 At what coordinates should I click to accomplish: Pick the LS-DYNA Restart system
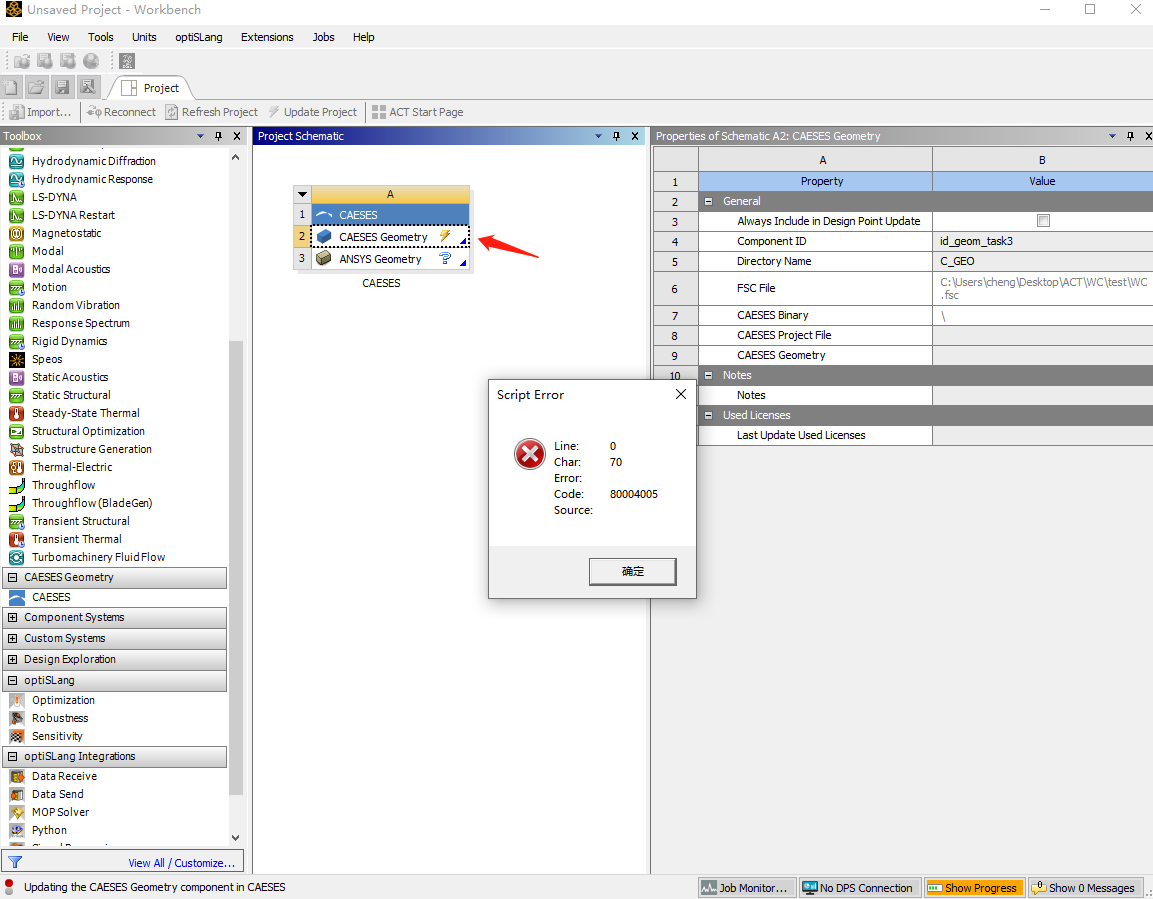point(73,215)
